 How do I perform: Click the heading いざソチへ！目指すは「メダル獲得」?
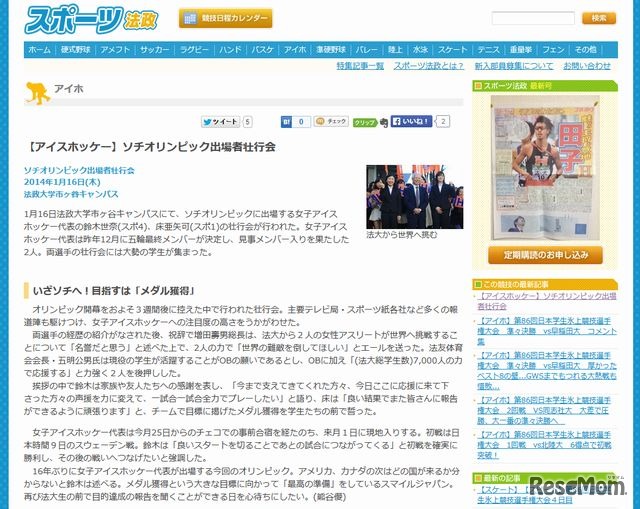pos(114,291)
